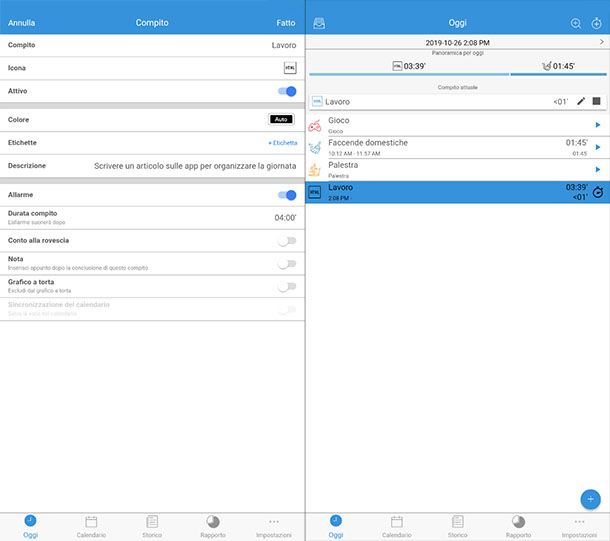
Task: Click the stopwatch icon on highlighted Lavoro row
Action: [598, 192]
